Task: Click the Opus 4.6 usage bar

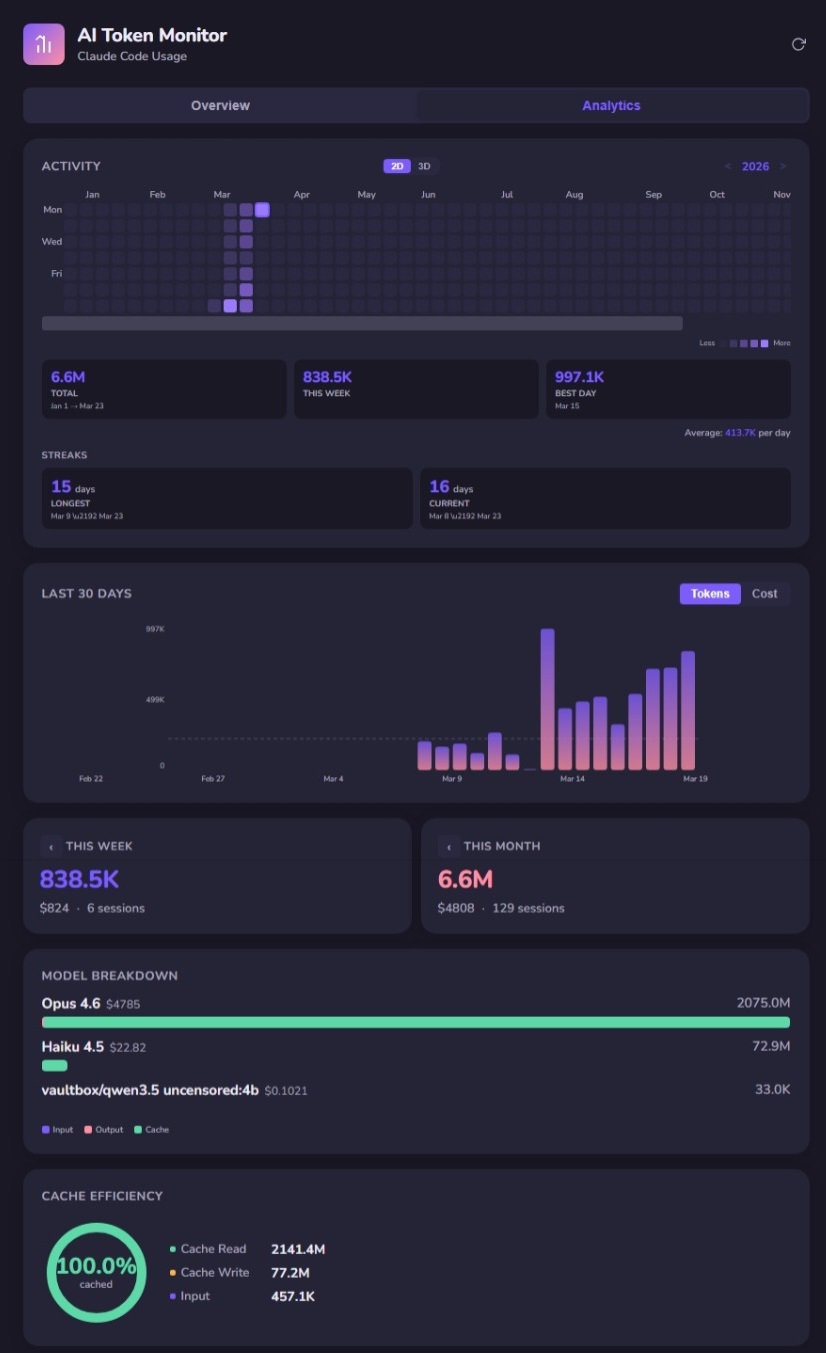Action: [x=415, y=1023]
